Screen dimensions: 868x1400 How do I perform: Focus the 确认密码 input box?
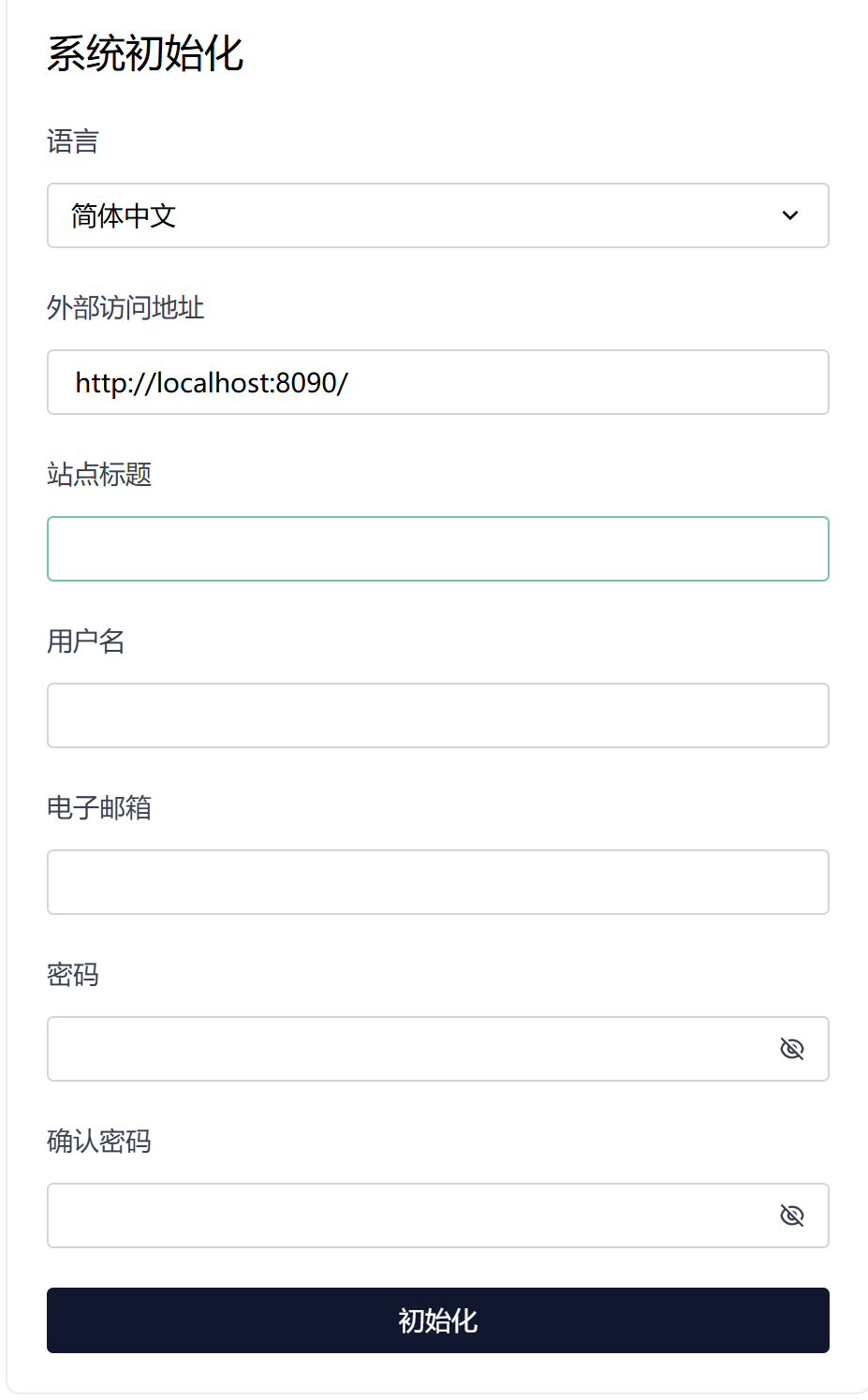pyautogui.click(x=403, y=1216)
